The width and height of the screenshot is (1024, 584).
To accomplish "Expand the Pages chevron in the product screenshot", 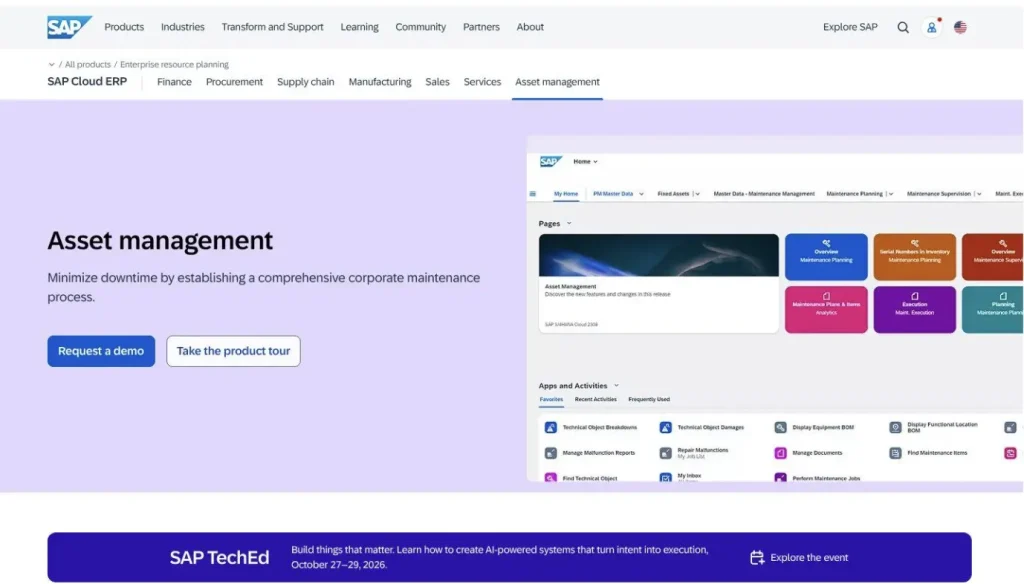I will point(569,223).
